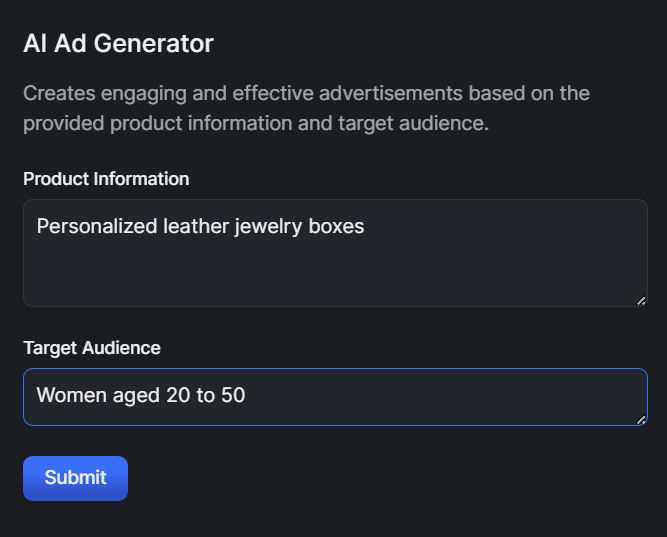Click the Target Audience label
The width and height of the screenshot is (667, 537).
(x=92, y=348)
